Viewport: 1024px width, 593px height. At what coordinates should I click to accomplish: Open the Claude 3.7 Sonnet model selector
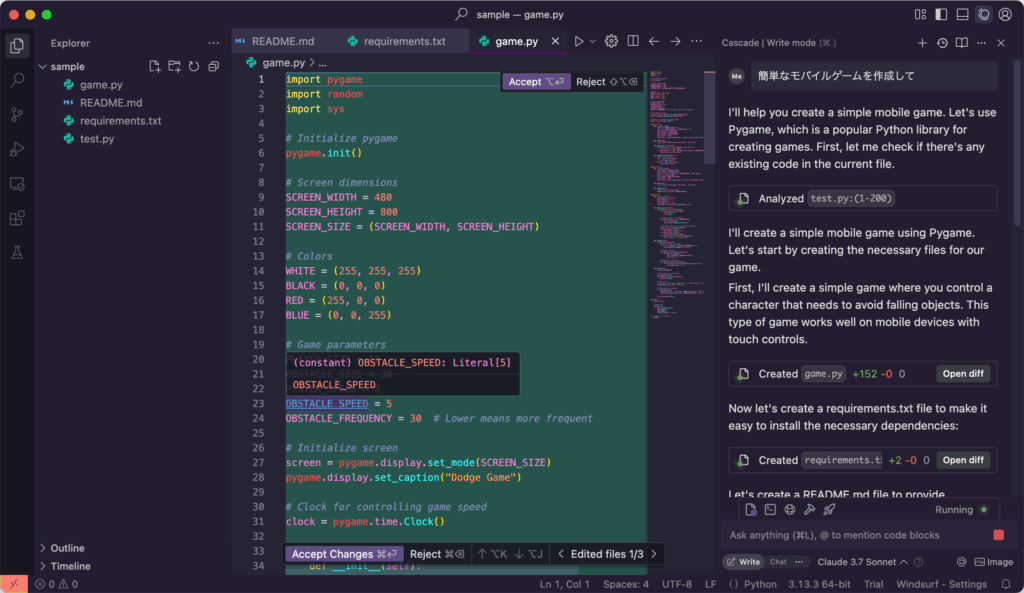862,562
